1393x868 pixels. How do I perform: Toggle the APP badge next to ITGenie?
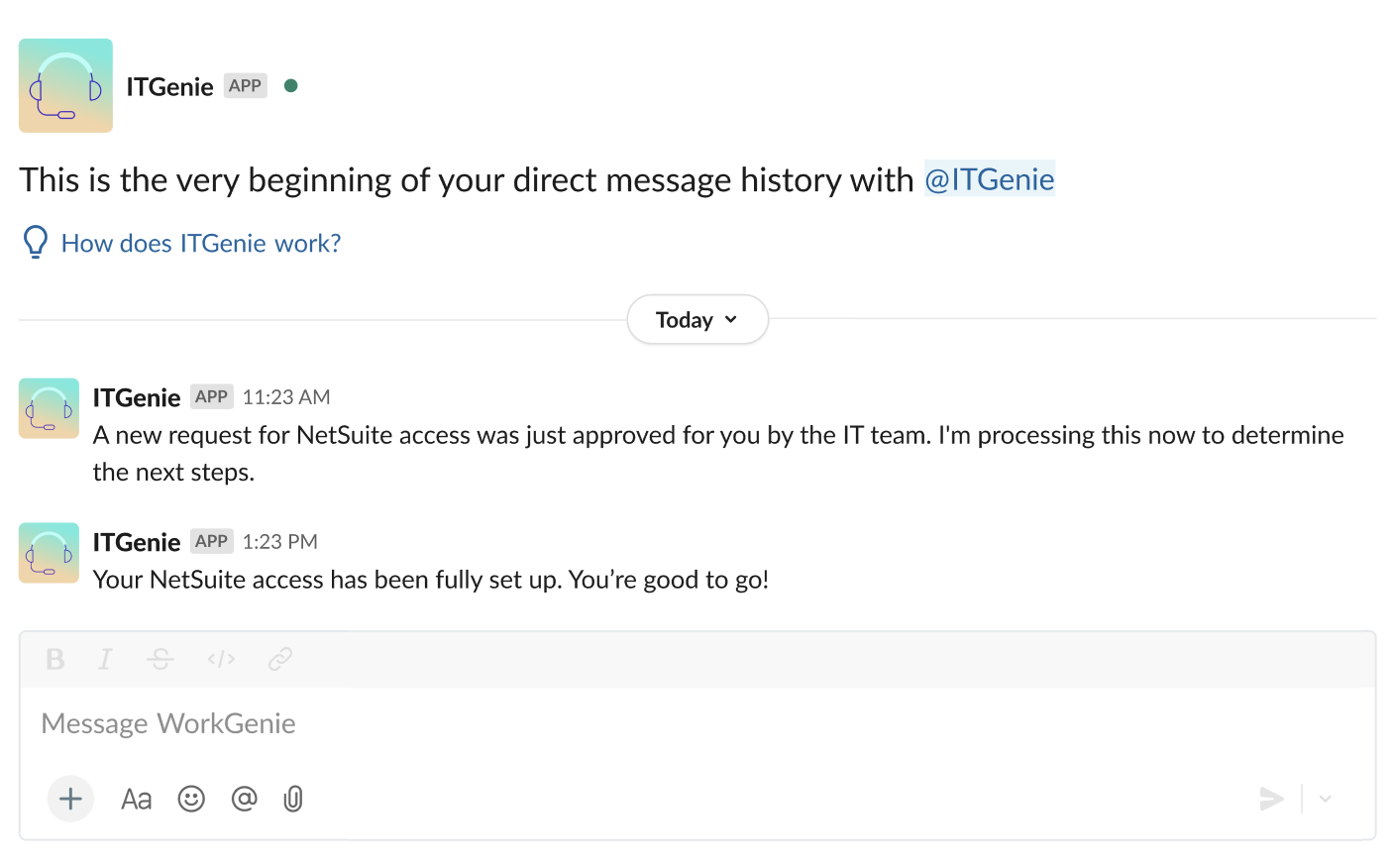point(245,86)
